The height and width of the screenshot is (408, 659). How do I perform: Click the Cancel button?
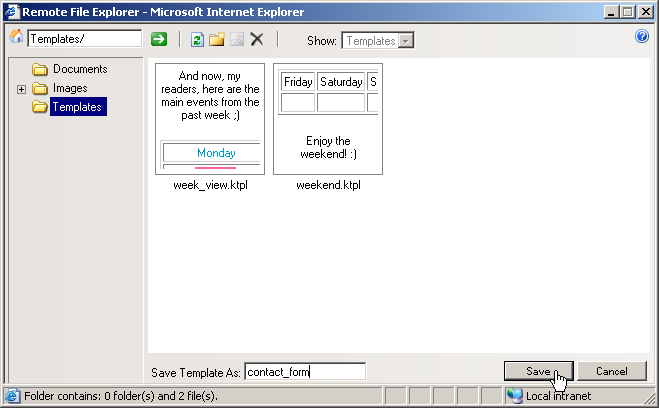click(611, 371)
